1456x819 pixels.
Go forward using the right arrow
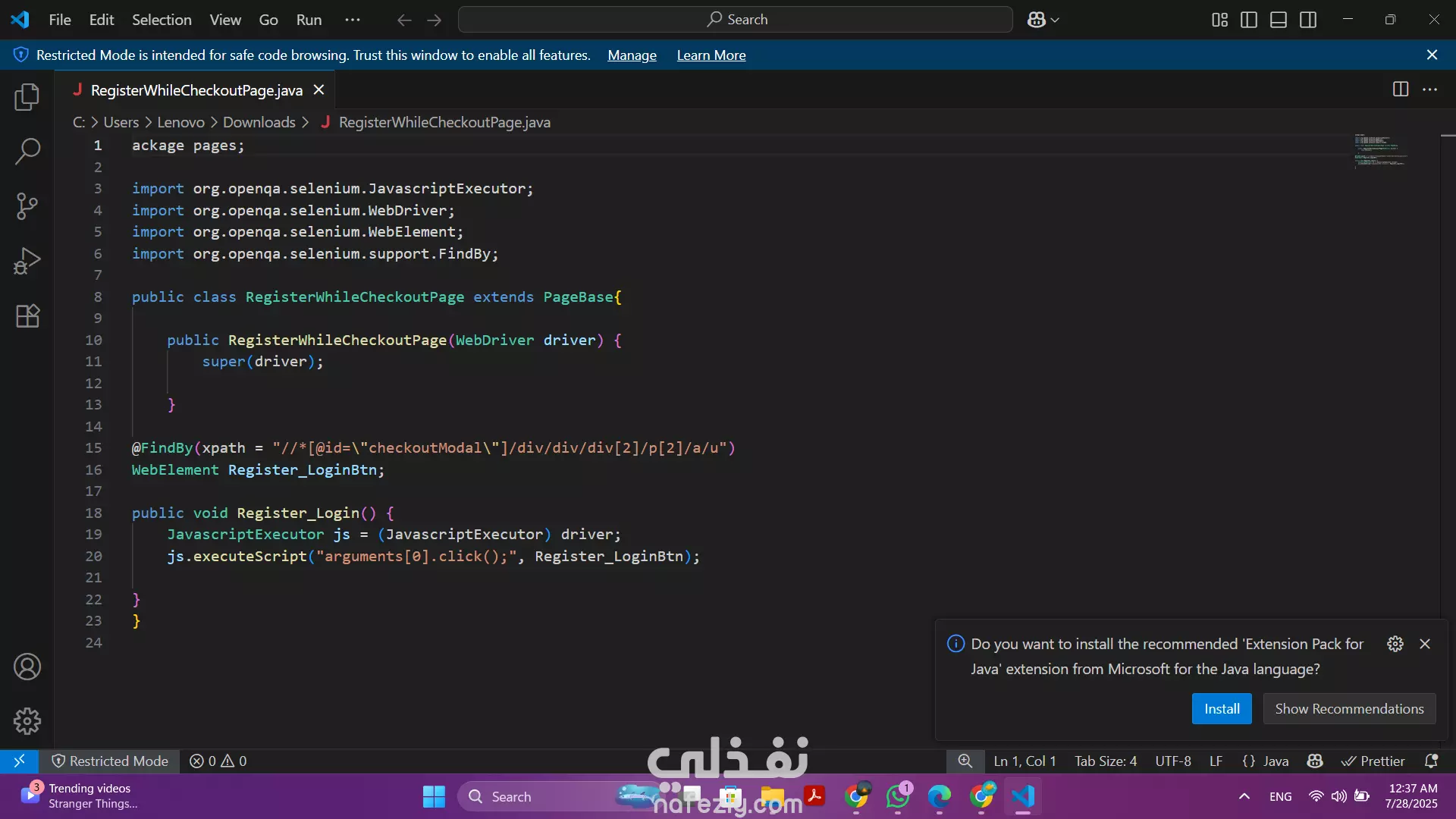click(435, 20)
